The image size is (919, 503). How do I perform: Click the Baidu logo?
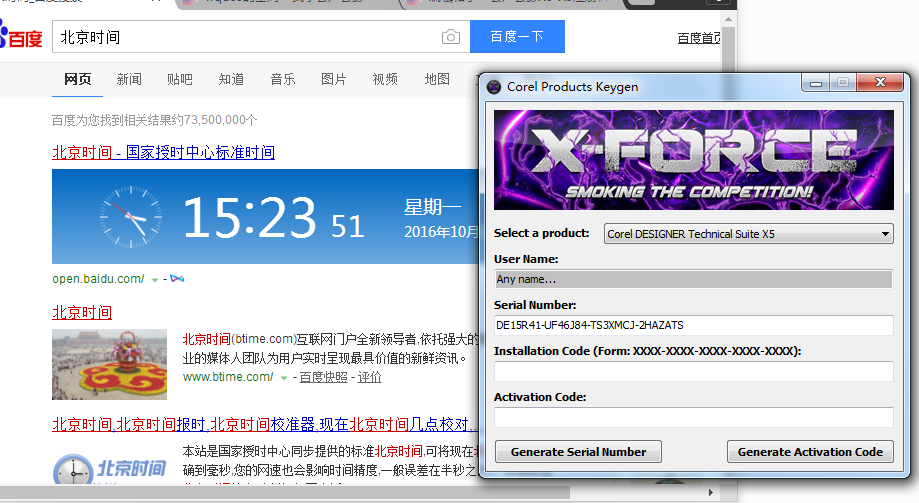[21, 34]
